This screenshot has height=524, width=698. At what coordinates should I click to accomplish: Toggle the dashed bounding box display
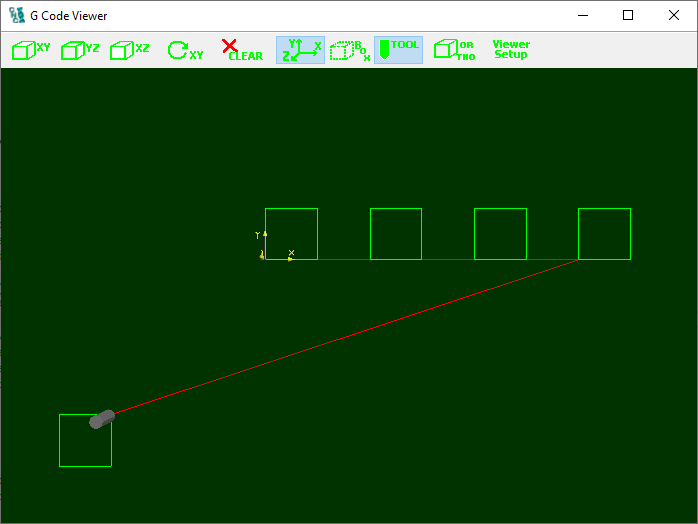pyautogui.click(x=350, y=50)
